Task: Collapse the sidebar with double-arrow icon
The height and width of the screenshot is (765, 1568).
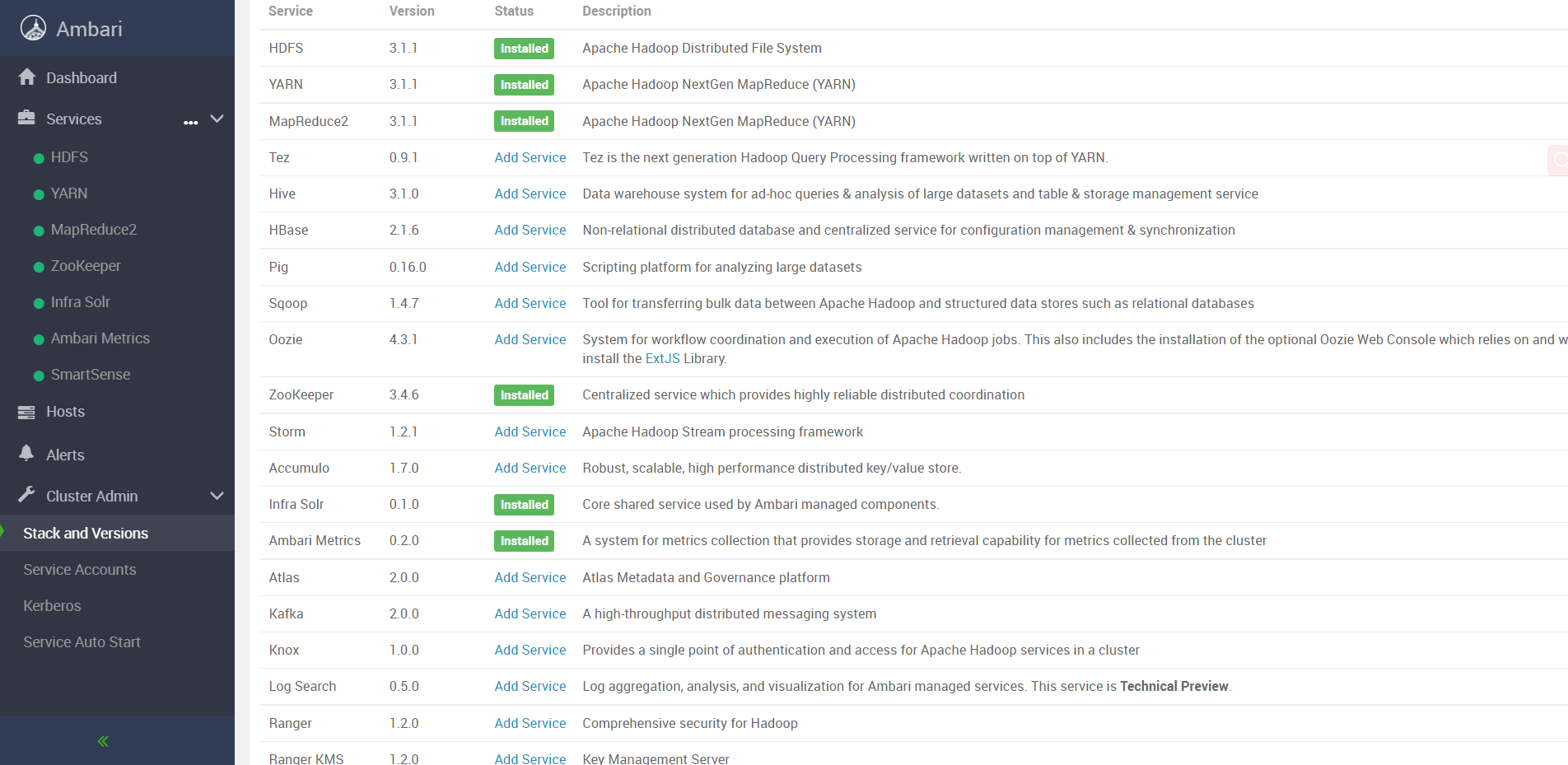Action: (103, 741)
